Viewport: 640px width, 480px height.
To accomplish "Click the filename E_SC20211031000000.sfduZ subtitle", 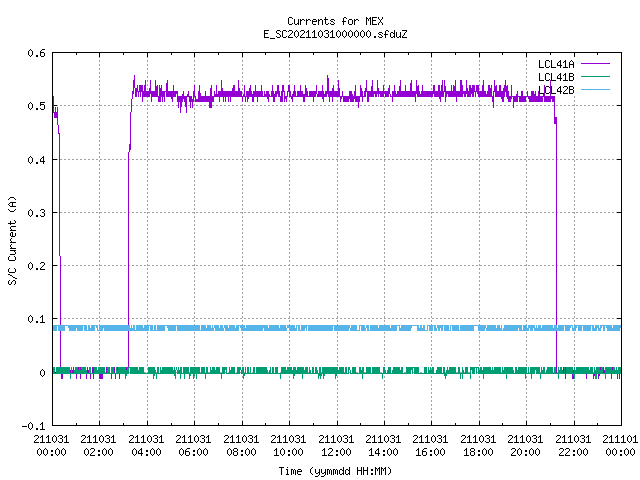I will pyautogui.click(x=335, y=34).
